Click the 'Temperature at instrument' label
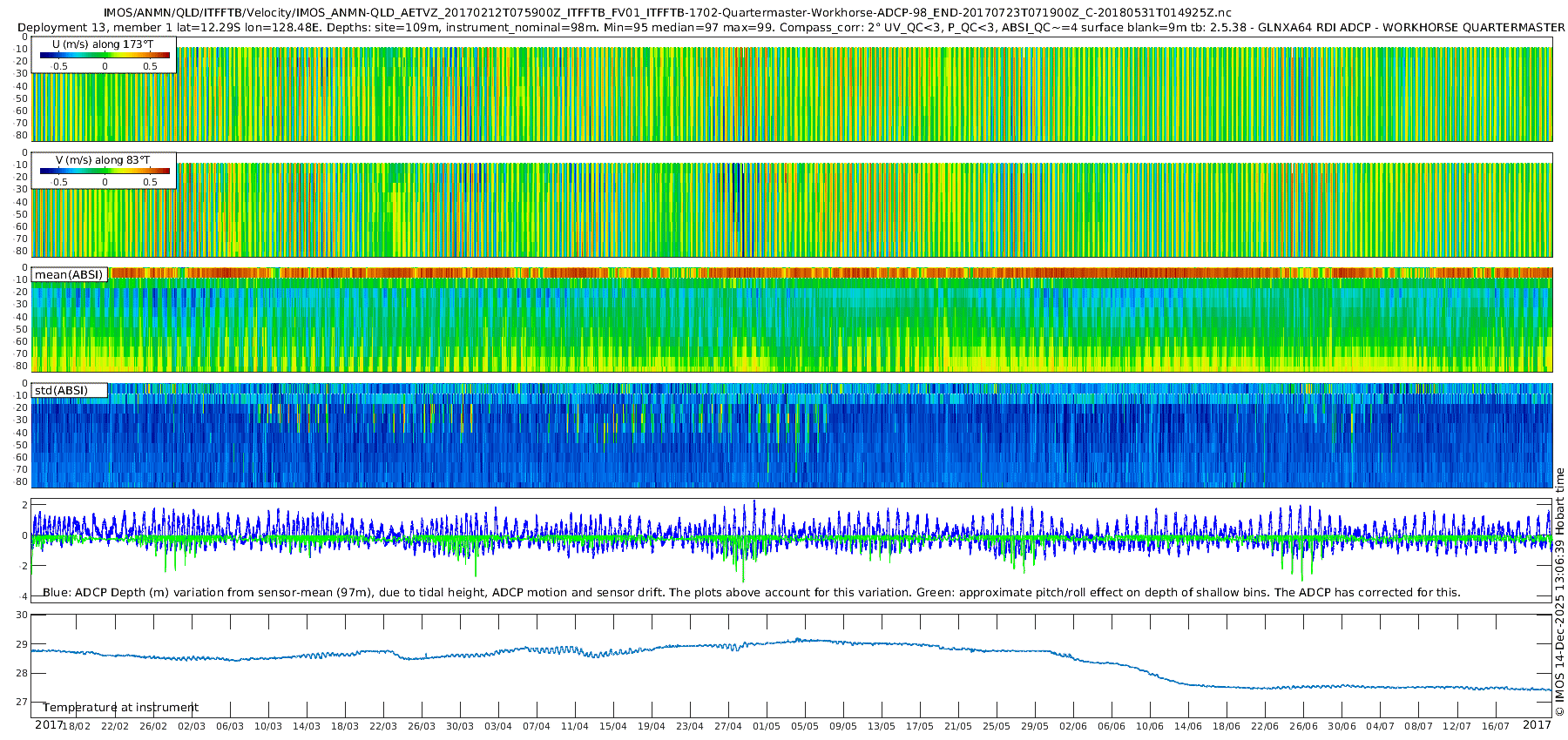The height and width of the screenshot is (740, 1568). pyautogui.click(x=120, y=708)
